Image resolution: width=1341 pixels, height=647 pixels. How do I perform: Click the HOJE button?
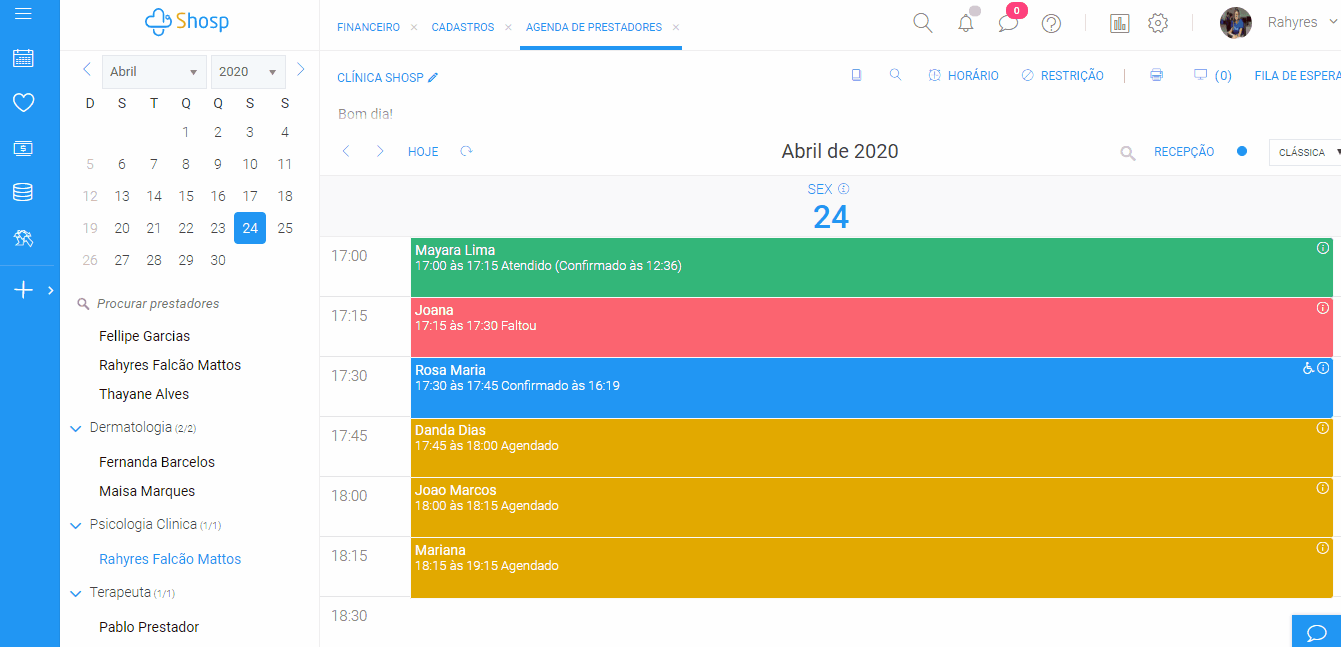(x=423, y=152)
